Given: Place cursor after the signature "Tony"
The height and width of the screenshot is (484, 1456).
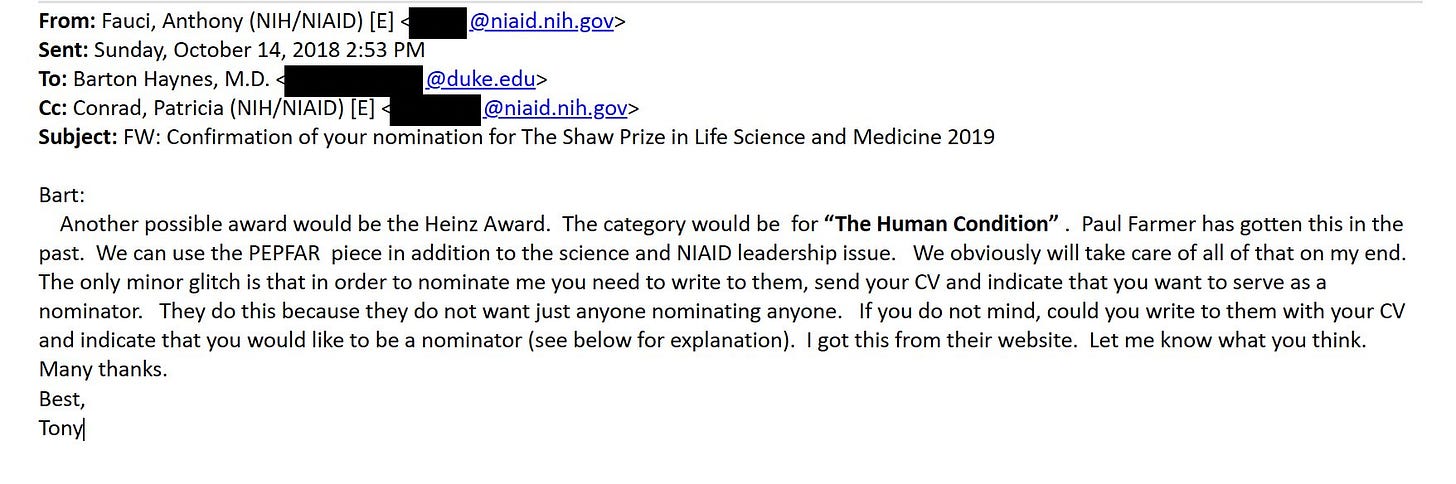Looking at the screenshot, I should click(84, 429).
